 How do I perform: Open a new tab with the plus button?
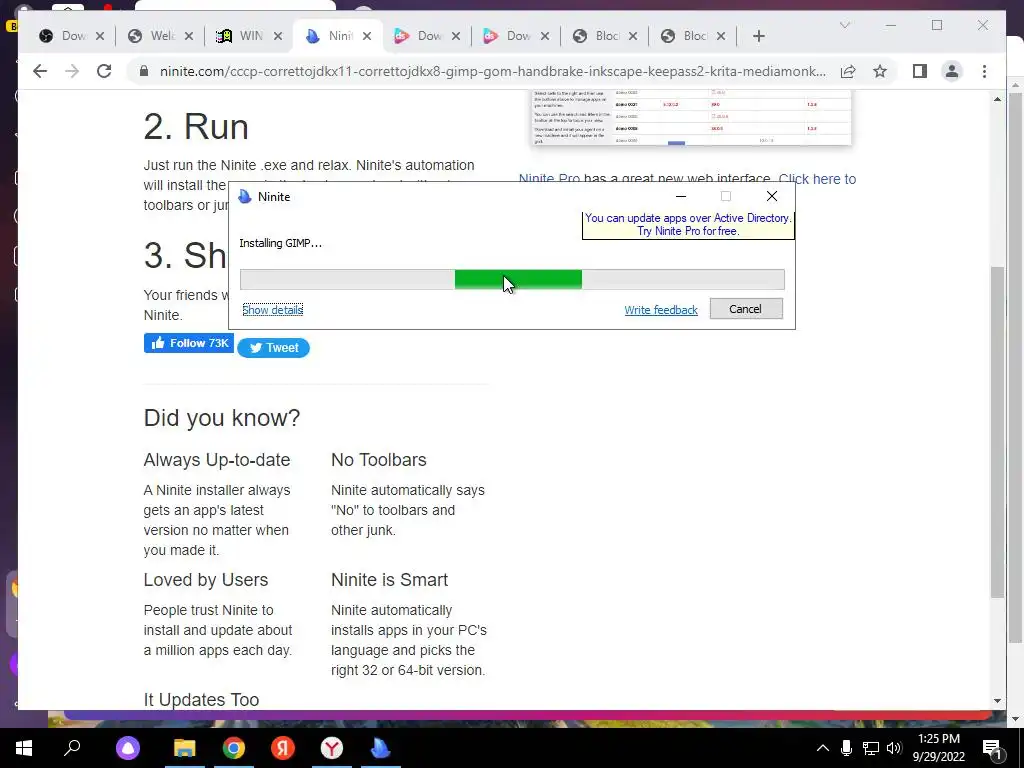tap(758, 36)
